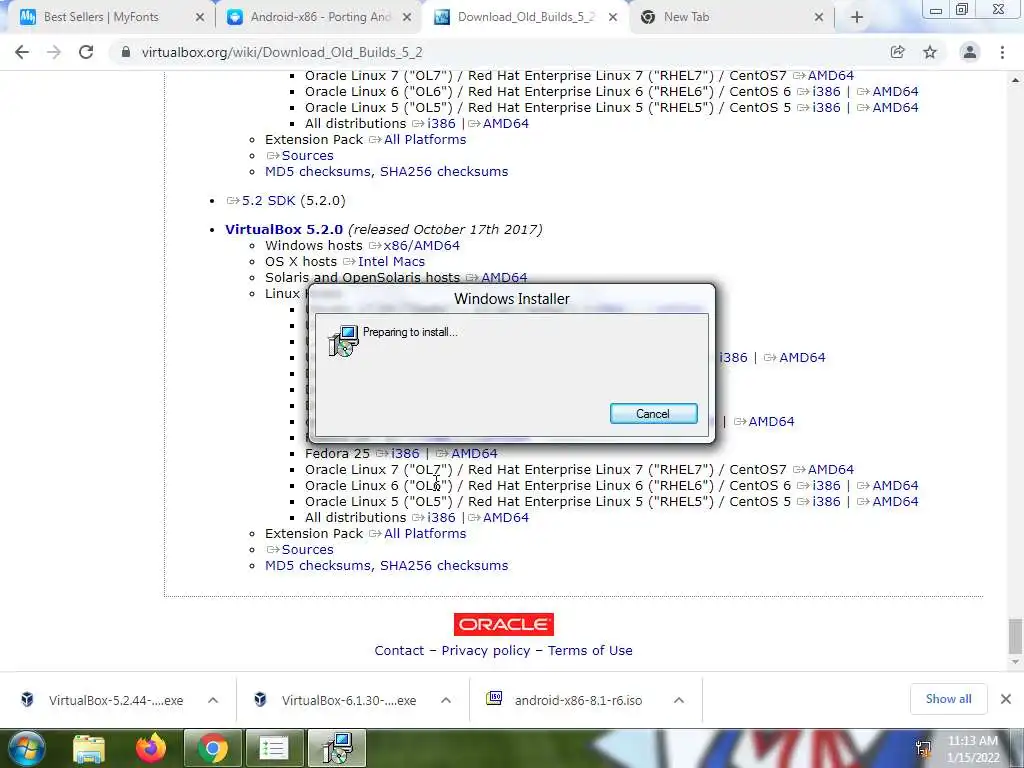Open the Chrome three-dot menu
The width and height of the screenshot is (1024, 768).
1002,52
